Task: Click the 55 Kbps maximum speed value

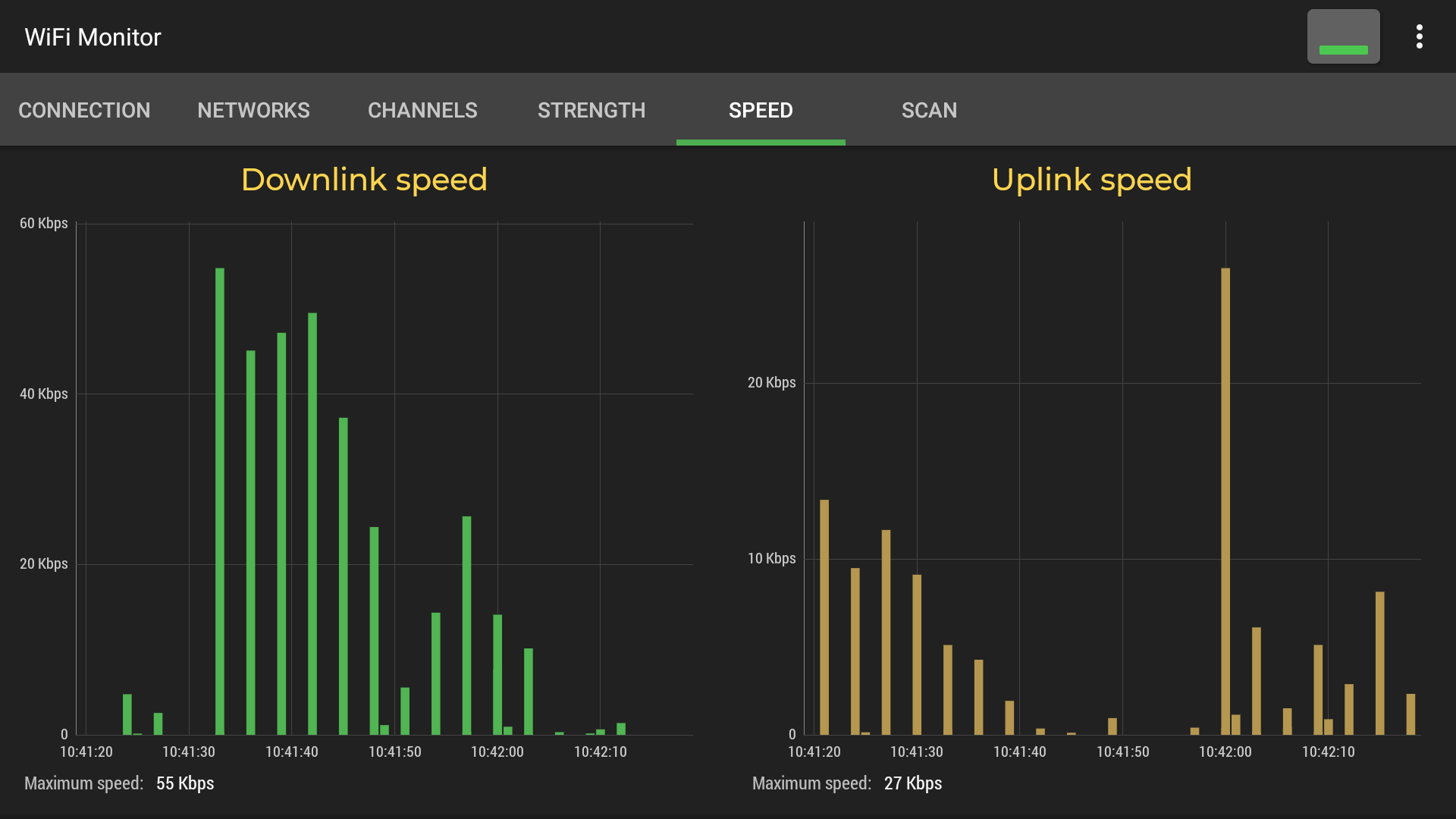Action: click(184, 783)
